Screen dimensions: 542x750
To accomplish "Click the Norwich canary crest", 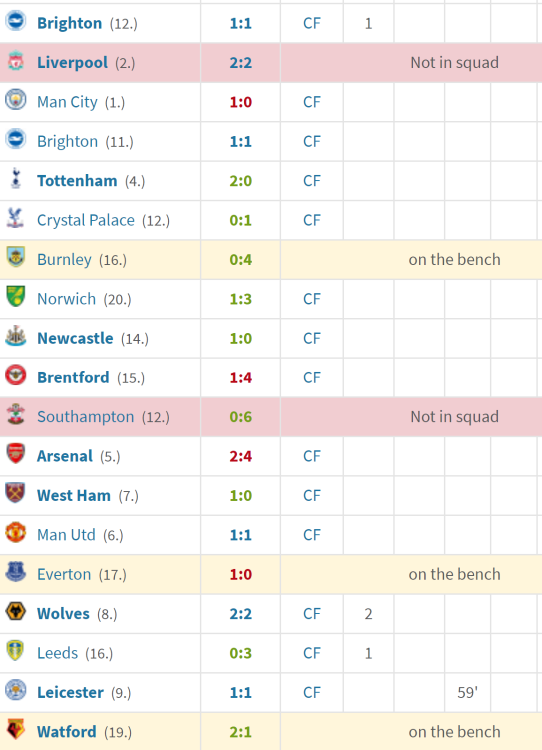I will click(15, 297).
